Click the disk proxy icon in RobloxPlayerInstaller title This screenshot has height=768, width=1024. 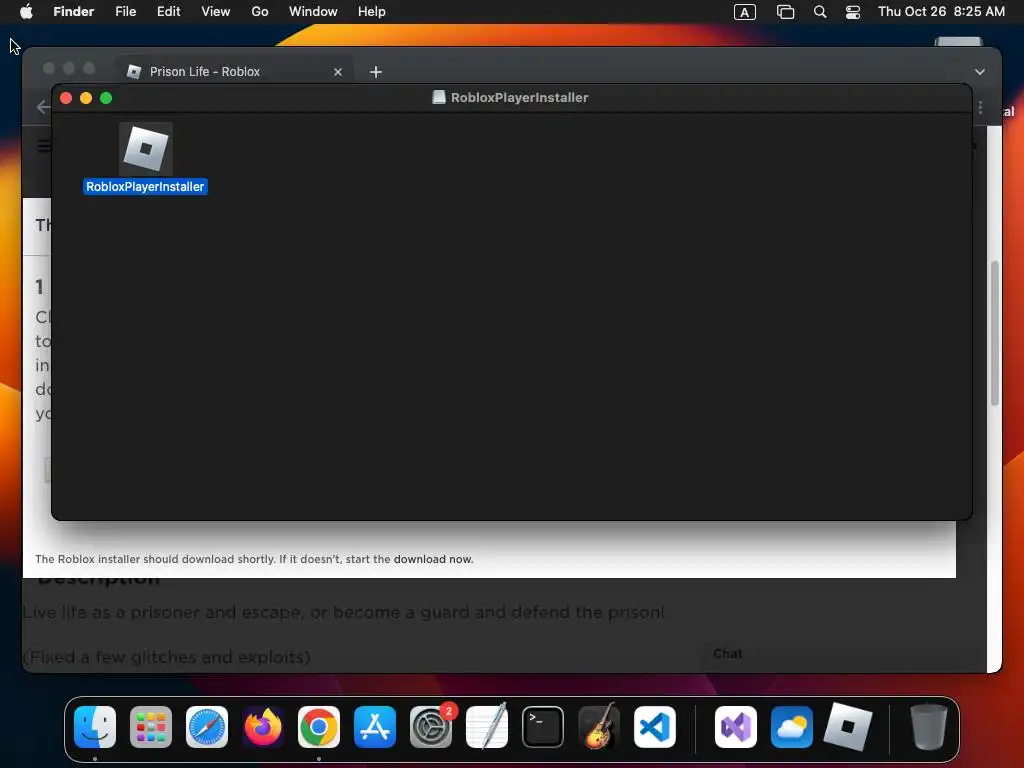pyautogui.click(x=439, y=97)
